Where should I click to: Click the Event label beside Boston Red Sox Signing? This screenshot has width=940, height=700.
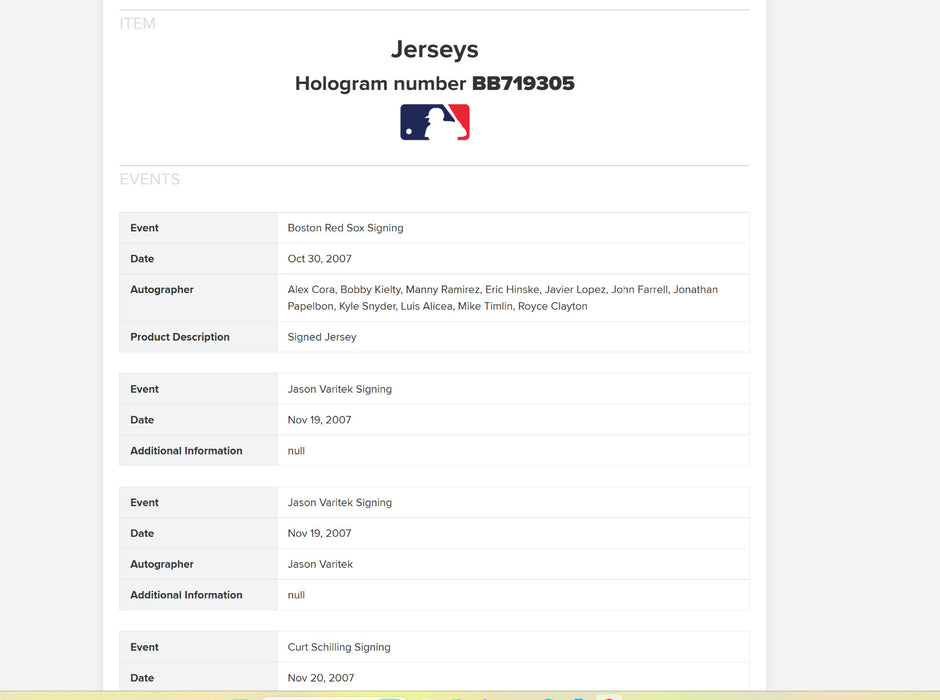pos(144,228)
